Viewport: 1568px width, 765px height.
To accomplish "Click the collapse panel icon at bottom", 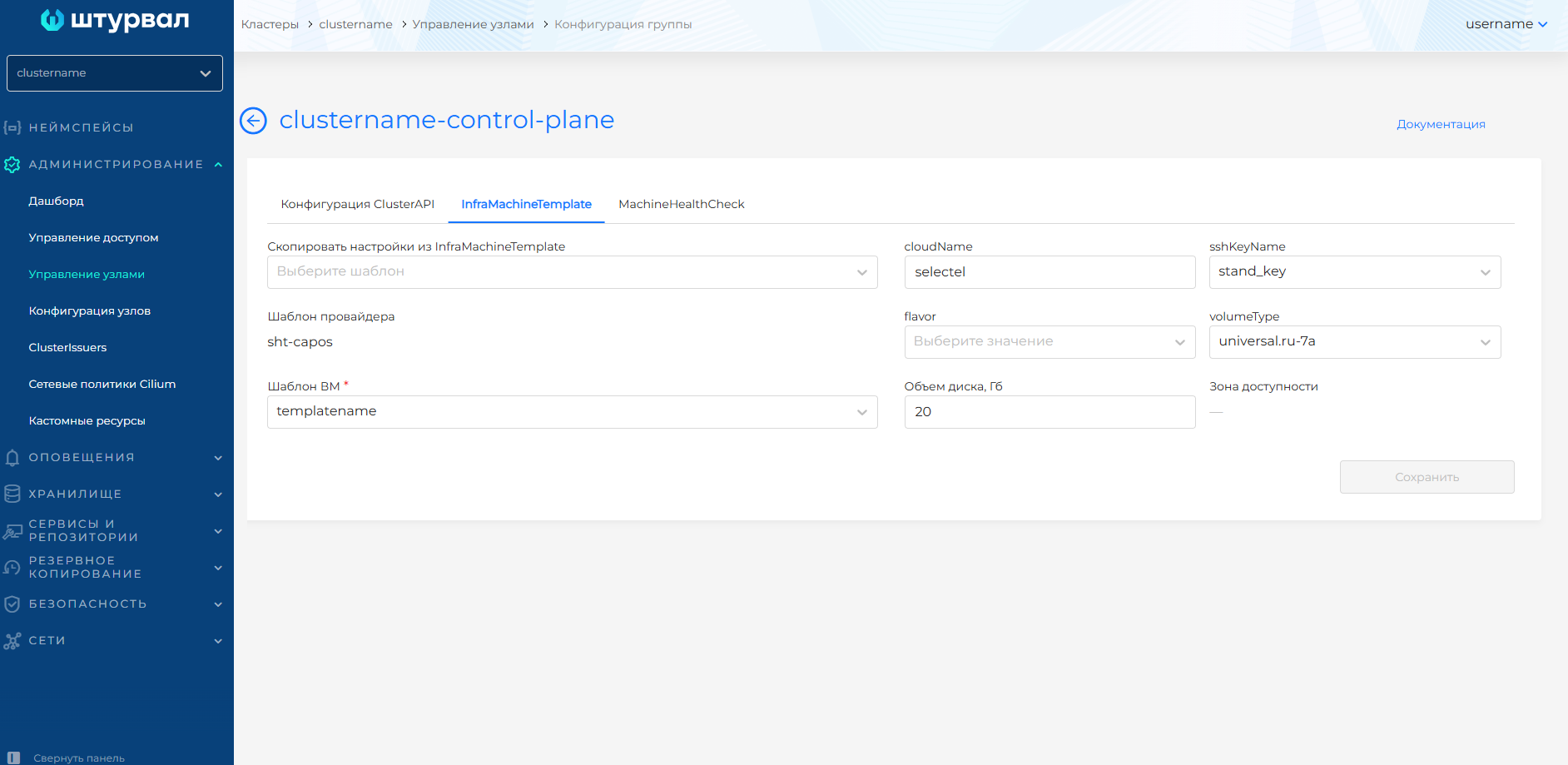I will coord(13,758).
